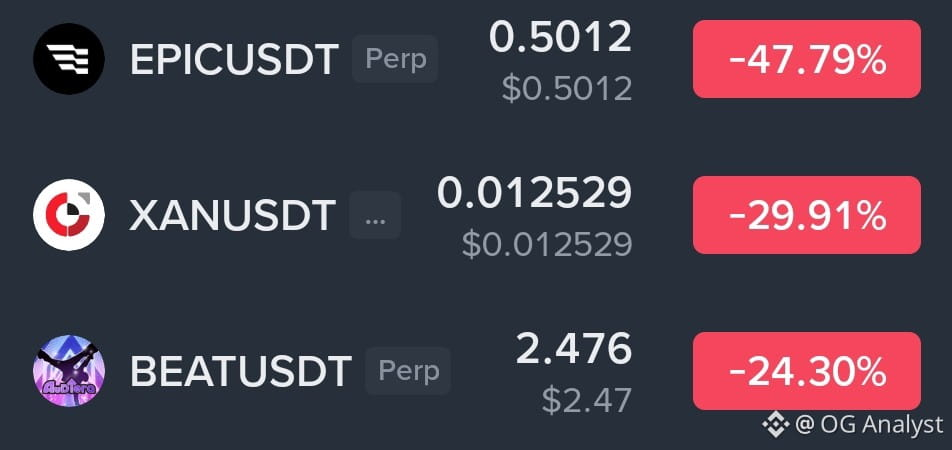The image size is (952, 450).
Task: Click the Binance logo in the watermark
Action: pyautogui.click(x=775, y=424)
